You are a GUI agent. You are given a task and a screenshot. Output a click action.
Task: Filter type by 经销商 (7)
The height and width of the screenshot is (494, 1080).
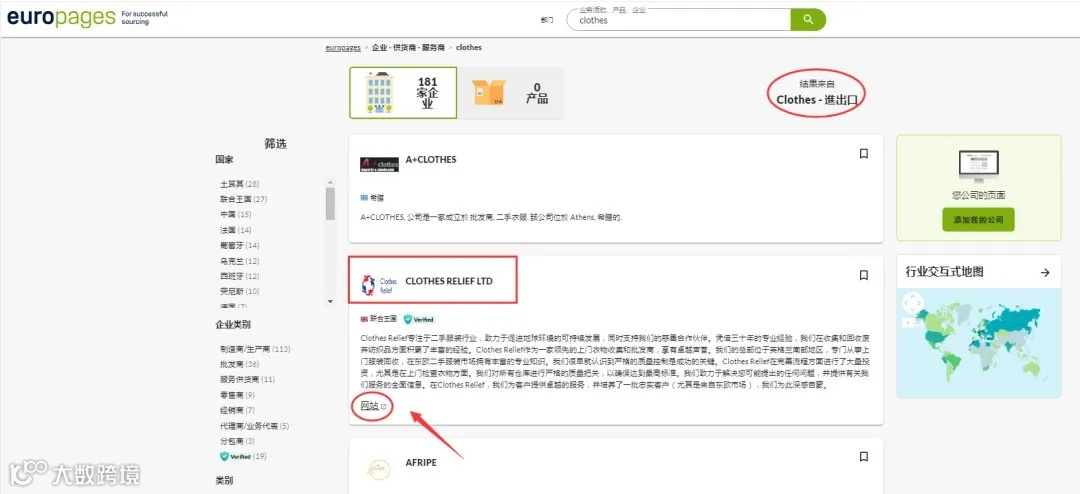pos(238,410)
